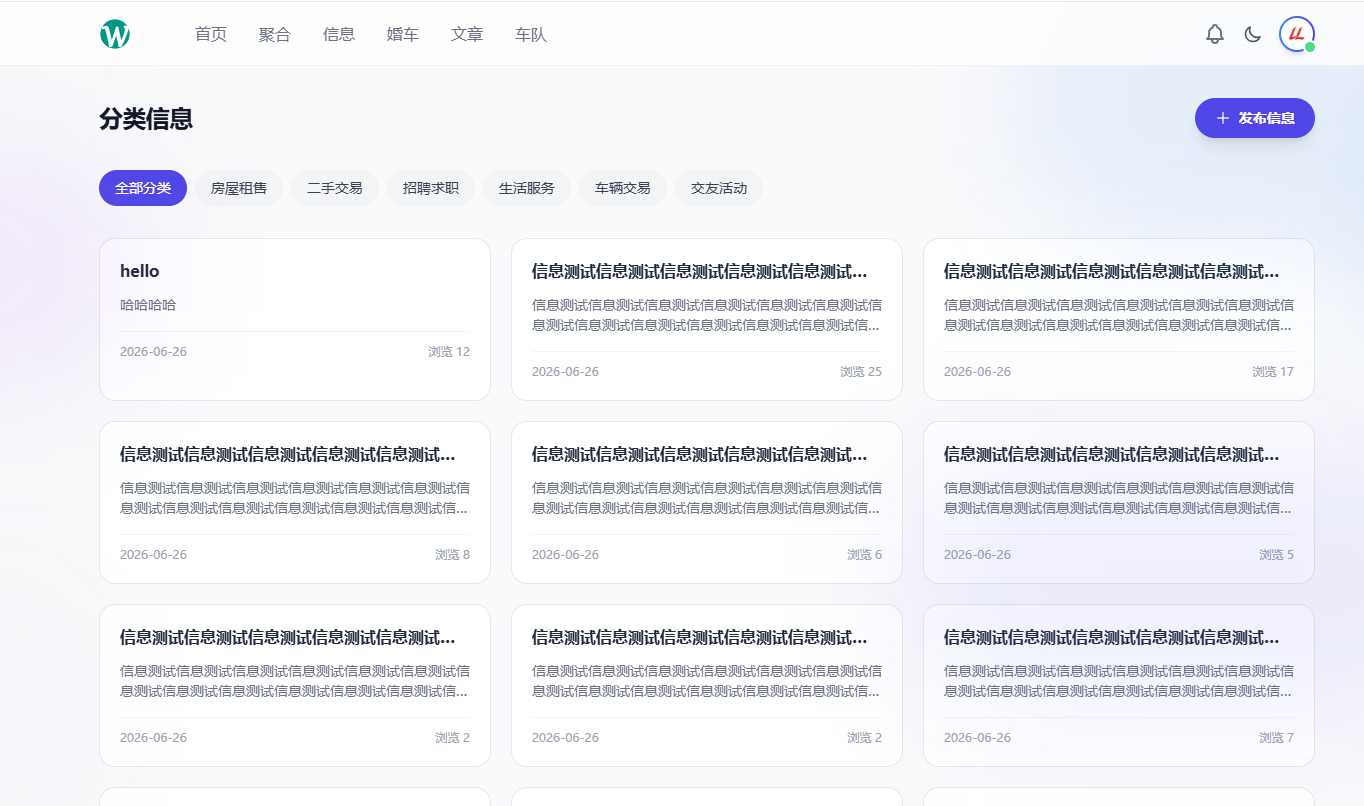Open the 信息 nav item
This screenshot has width=1364, height=806.
point(339,34)
